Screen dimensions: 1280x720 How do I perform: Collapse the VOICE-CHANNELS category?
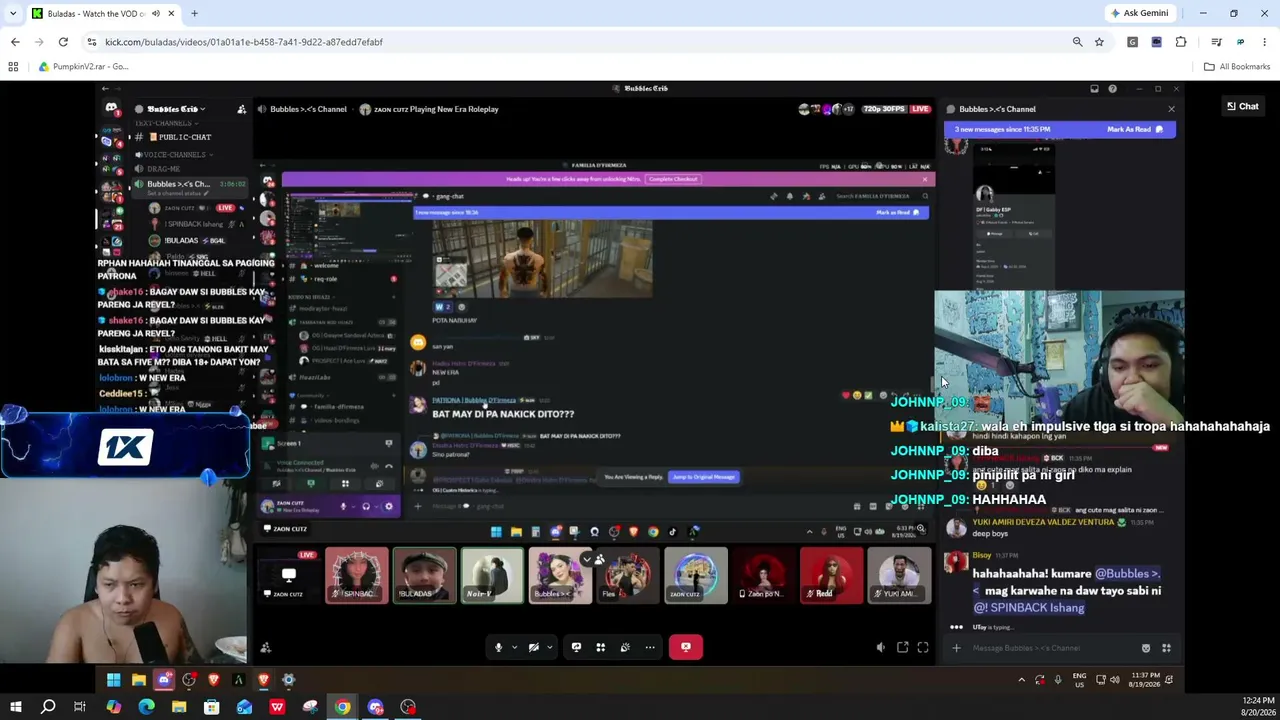tap(172, 155)
